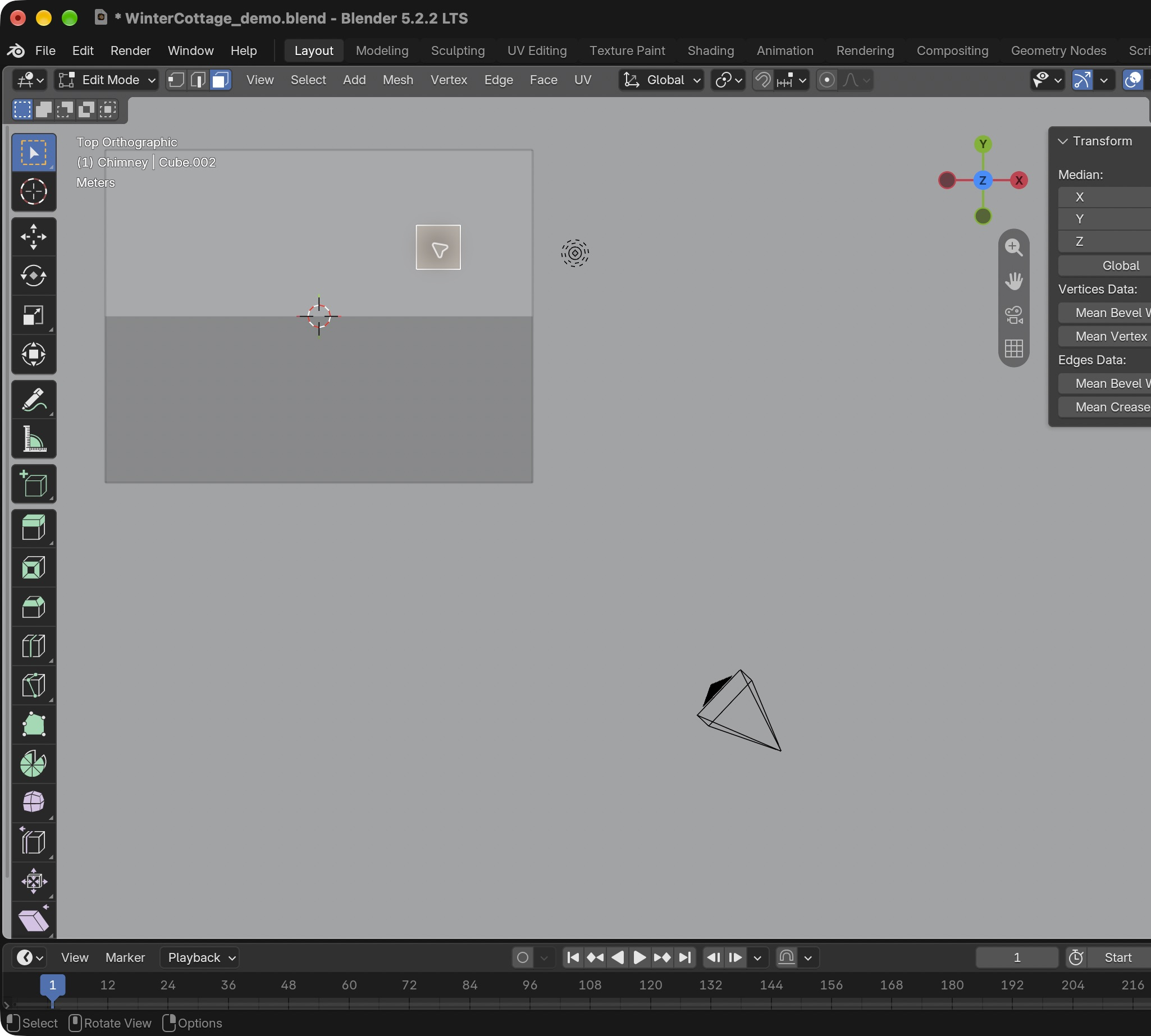Image resolution: width=1151 pixels, height=1036 pixels.
Task: Activate the Scale tool
Action: pyautogui.click(x=34, y=315)
